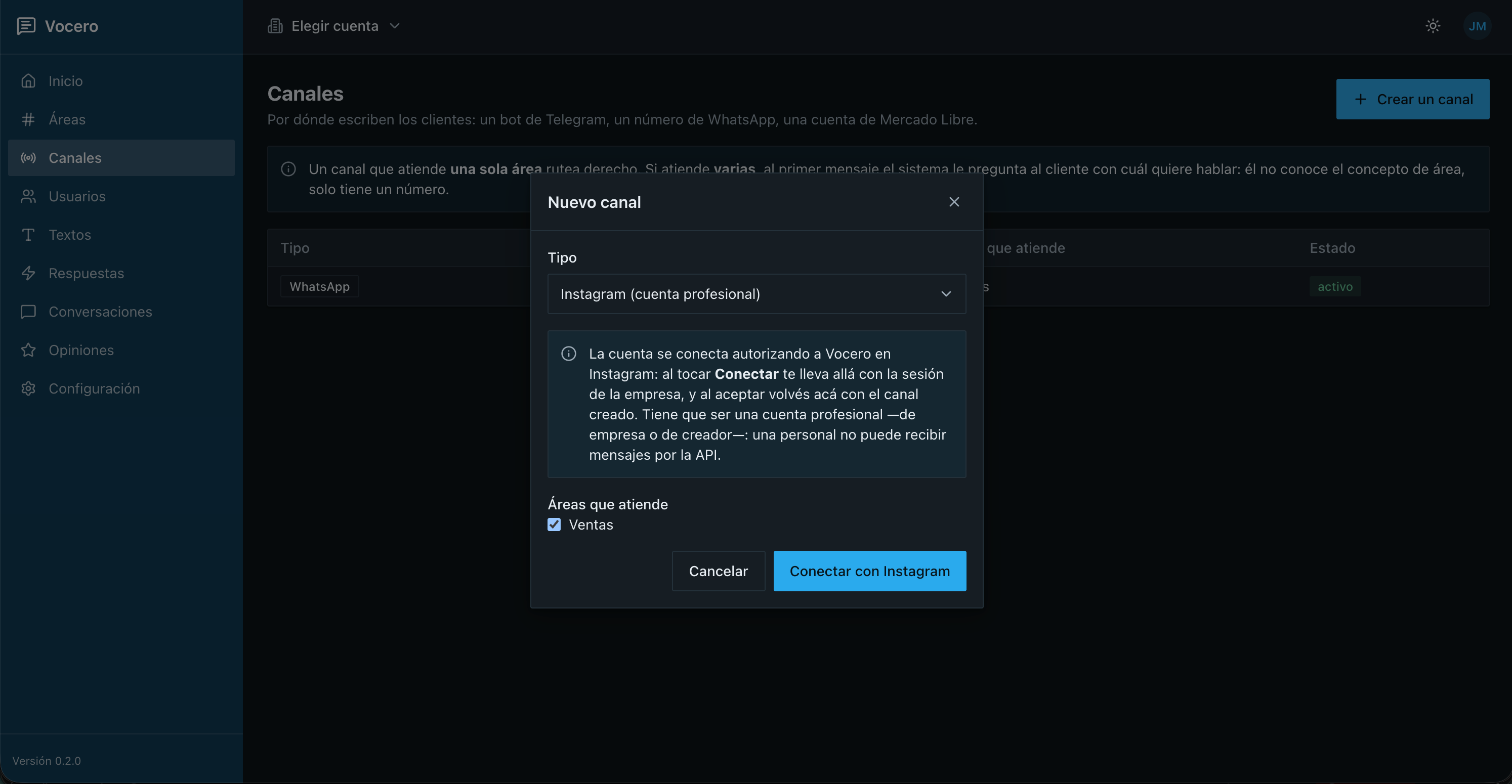The image size is (1512, 784).
Task: Click Conectar con Instagram button
Action: pyautogui.click(x=869, y=571)
